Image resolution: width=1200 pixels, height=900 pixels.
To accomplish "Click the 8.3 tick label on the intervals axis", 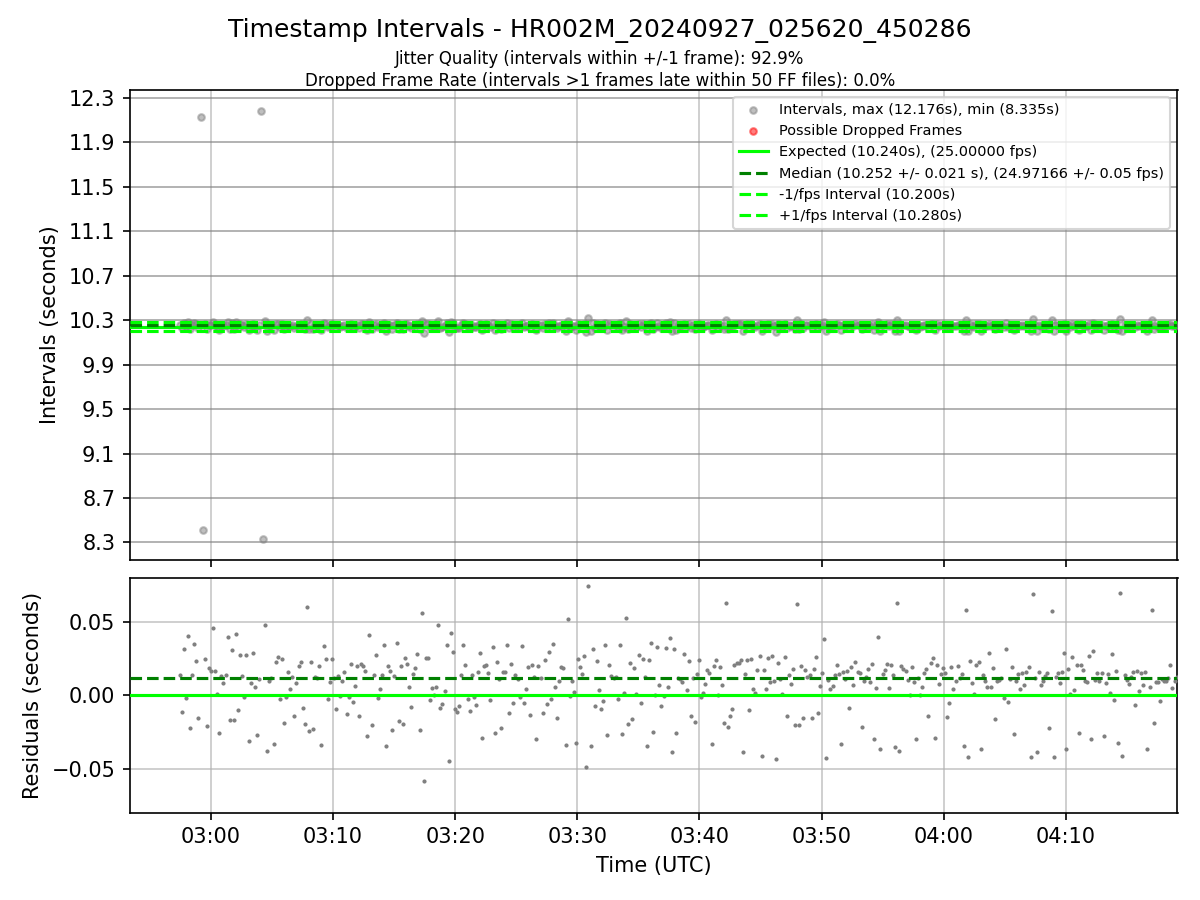I will (x=101, y=543).
